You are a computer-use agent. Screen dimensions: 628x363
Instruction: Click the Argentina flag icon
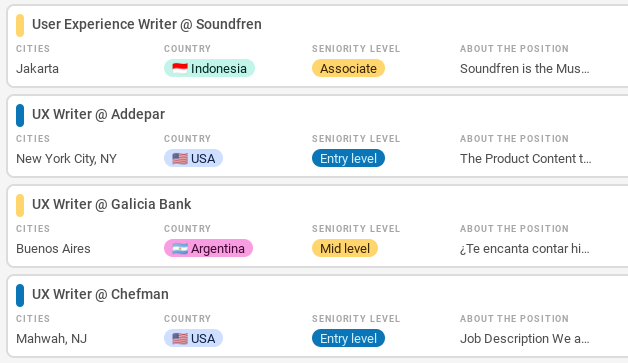point(180,249)
